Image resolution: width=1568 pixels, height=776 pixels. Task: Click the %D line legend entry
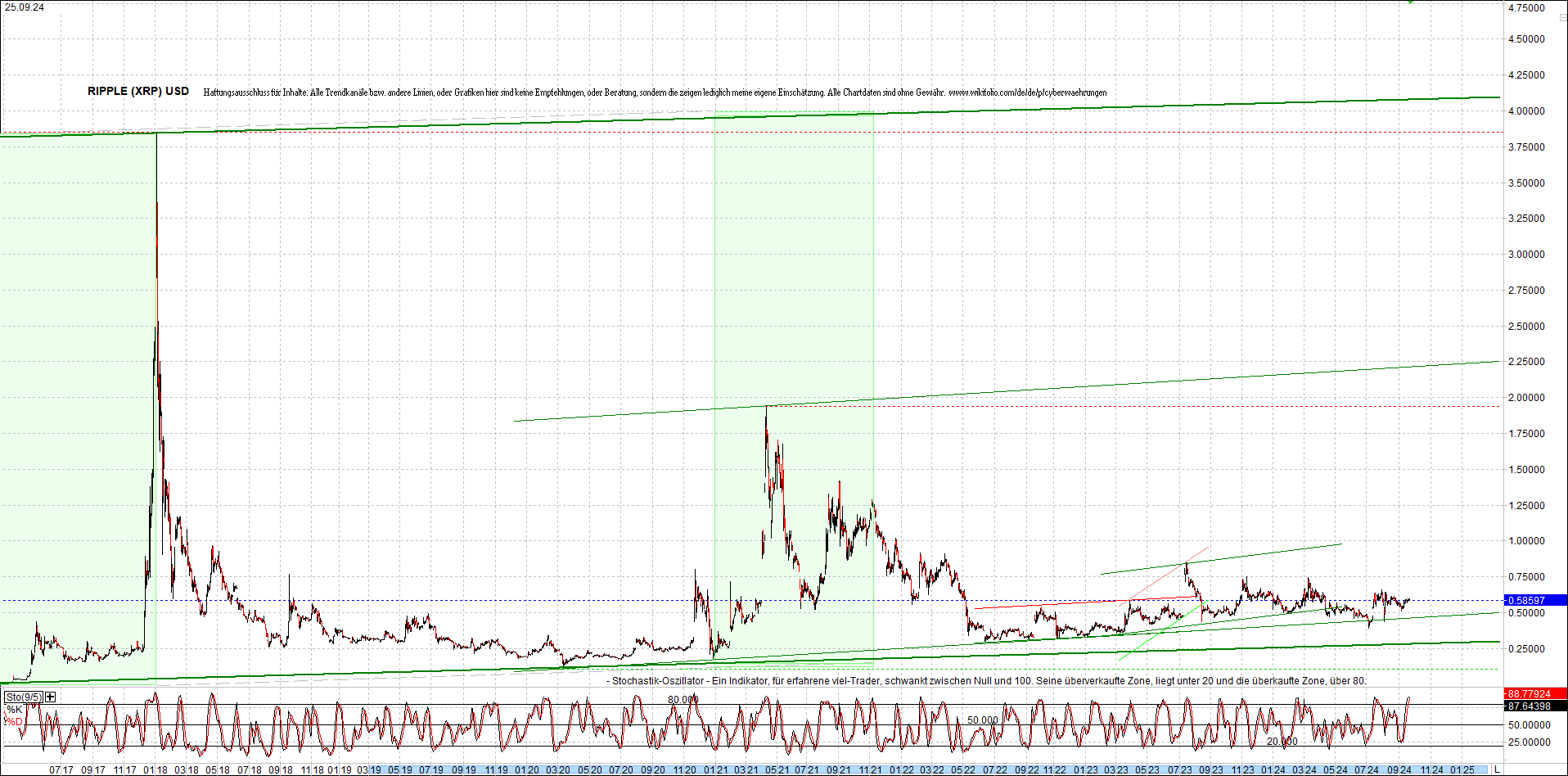click(14, 721)
